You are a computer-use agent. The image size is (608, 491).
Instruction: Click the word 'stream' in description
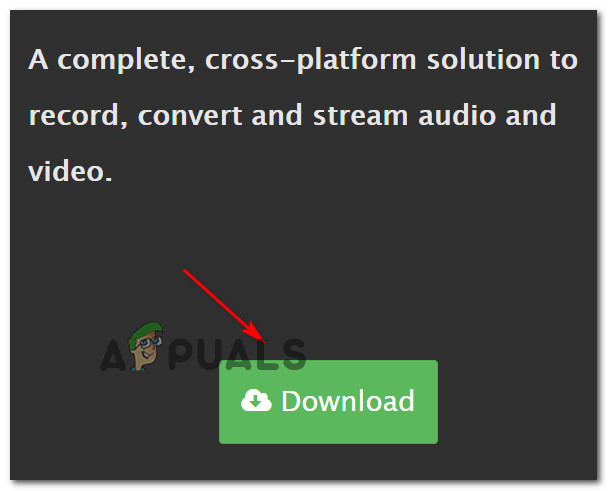360,116
